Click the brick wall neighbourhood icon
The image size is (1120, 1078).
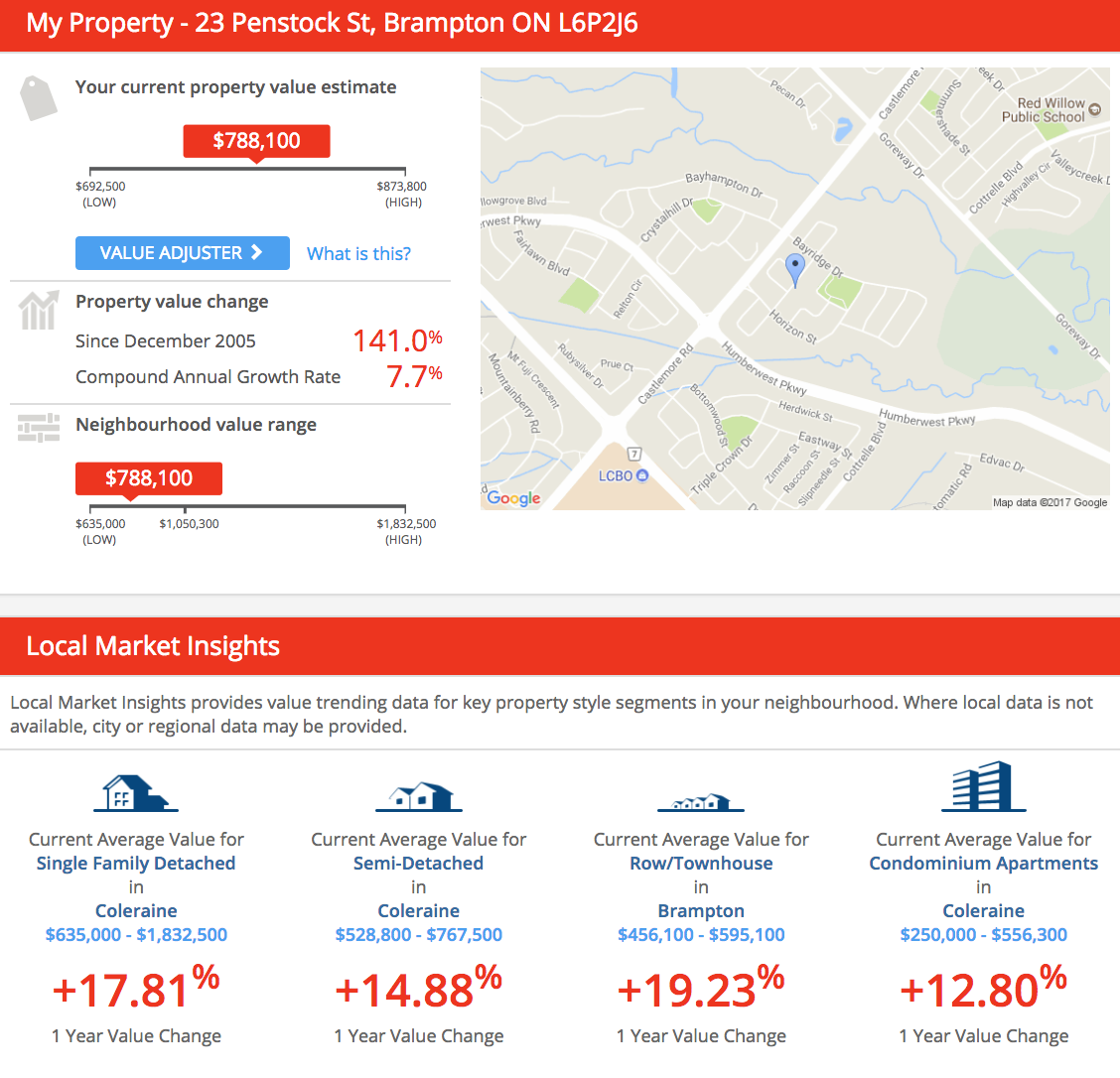pyautogui.click(x=39, y=429)
